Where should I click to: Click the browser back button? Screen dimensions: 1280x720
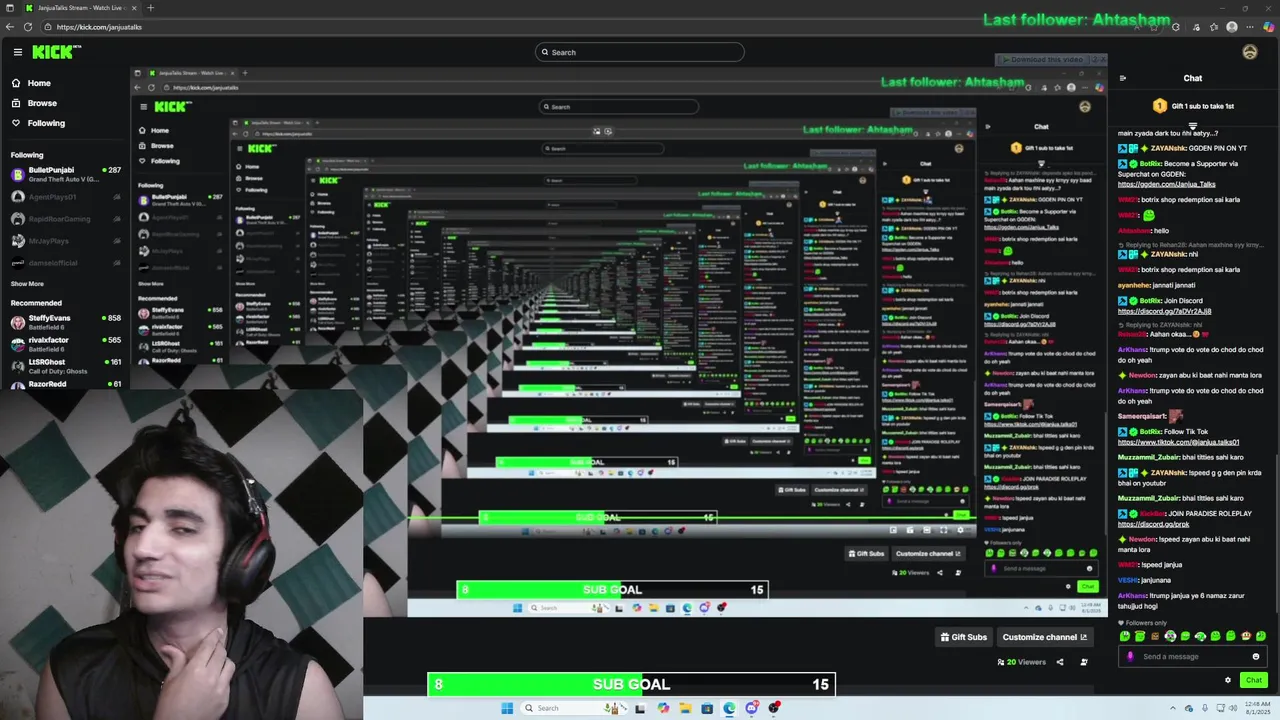pos(10,27)
